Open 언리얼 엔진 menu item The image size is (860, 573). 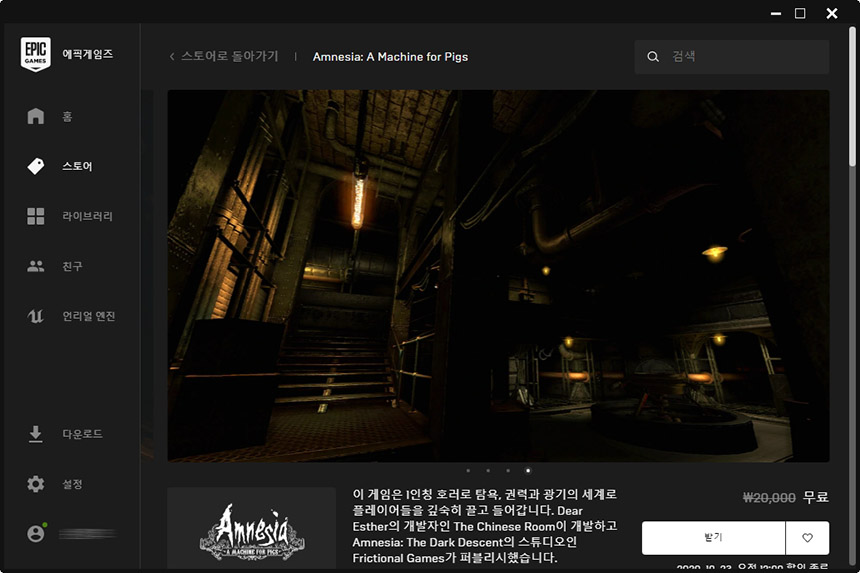point(88,316)
